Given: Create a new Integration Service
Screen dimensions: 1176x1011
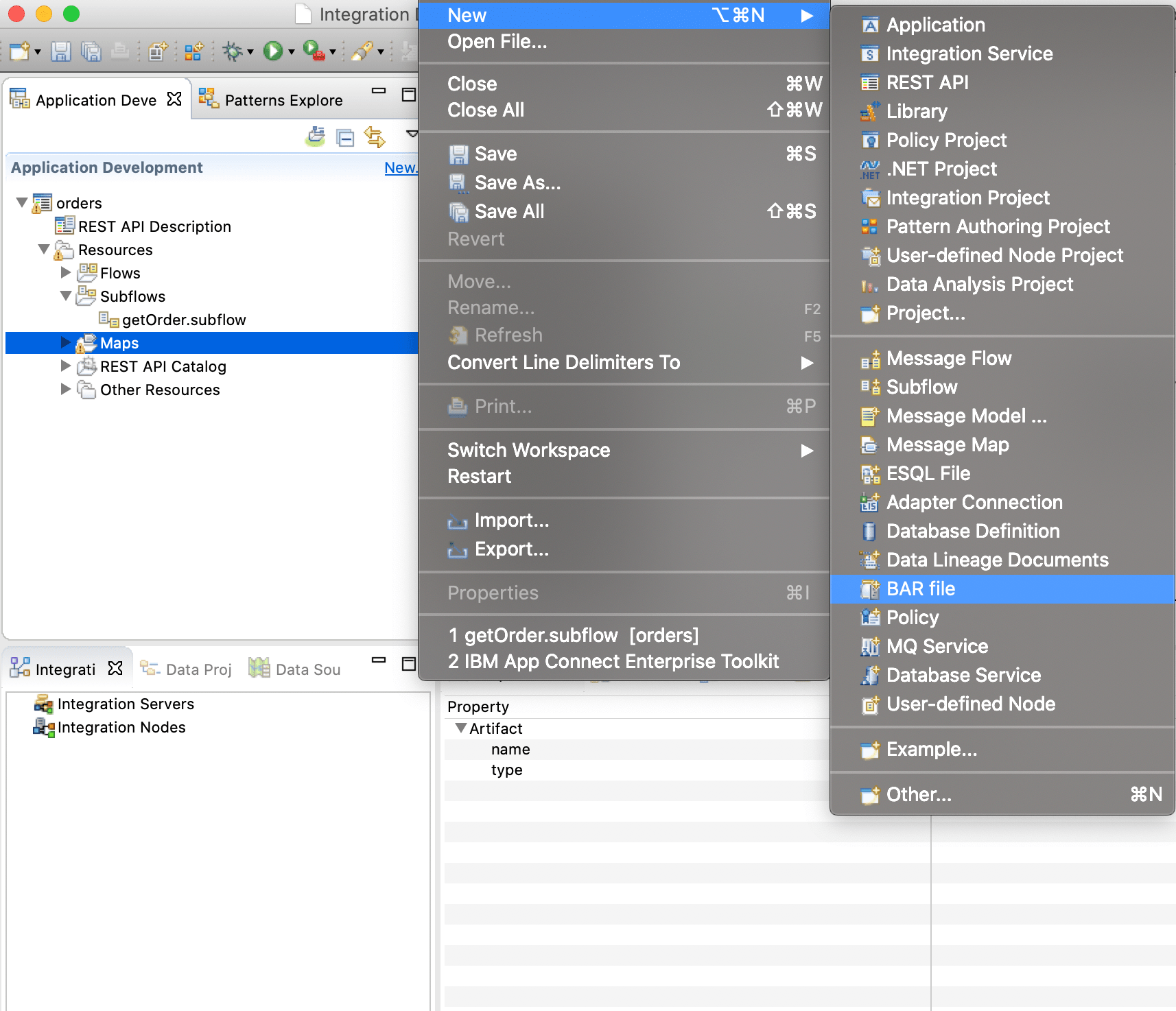Looking at the screenshot, I should click(1002, 54).
